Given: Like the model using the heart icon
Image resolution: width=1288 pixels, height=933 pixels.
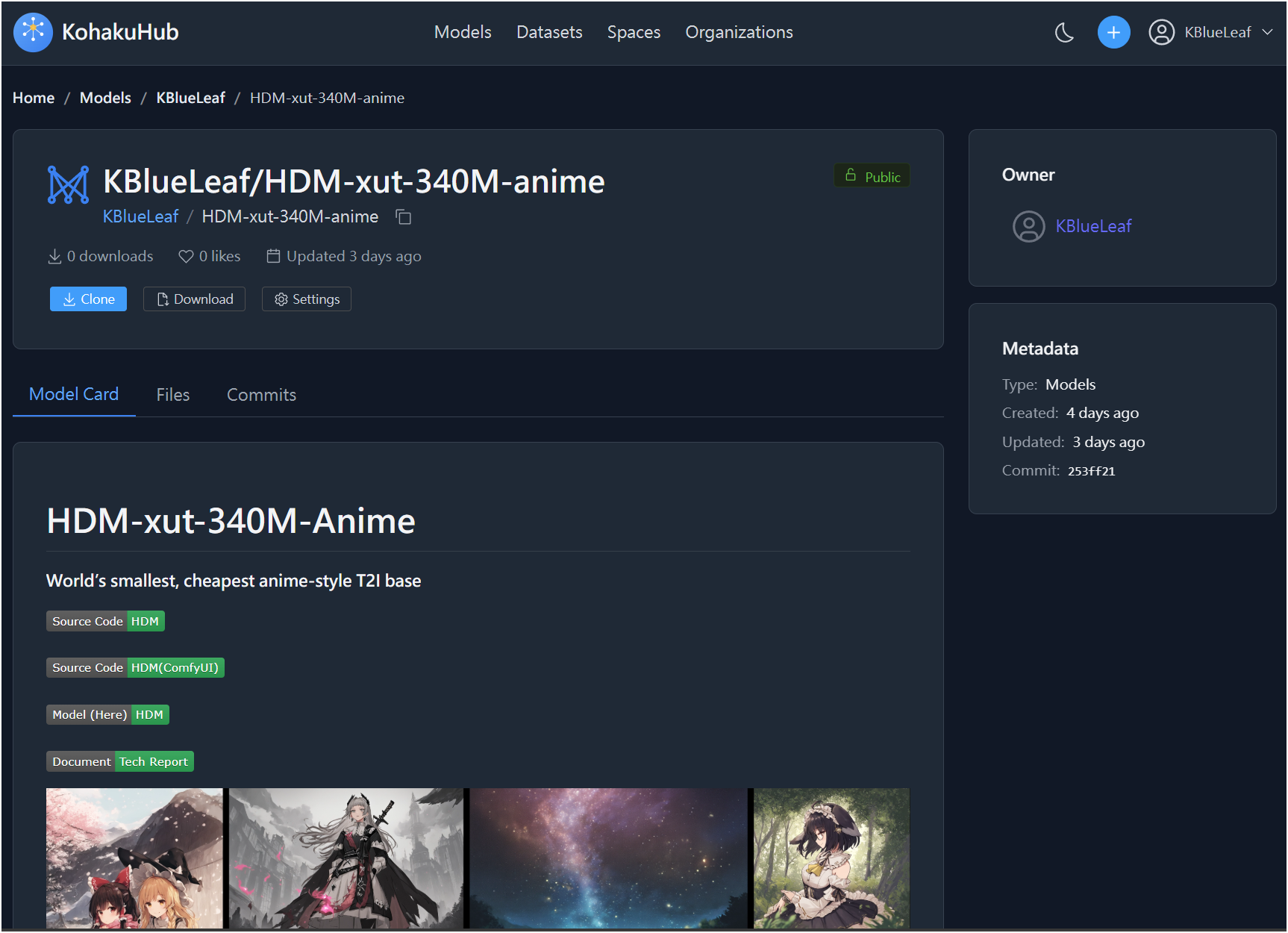Looking at the screenshot, I should tap(186, 257).
